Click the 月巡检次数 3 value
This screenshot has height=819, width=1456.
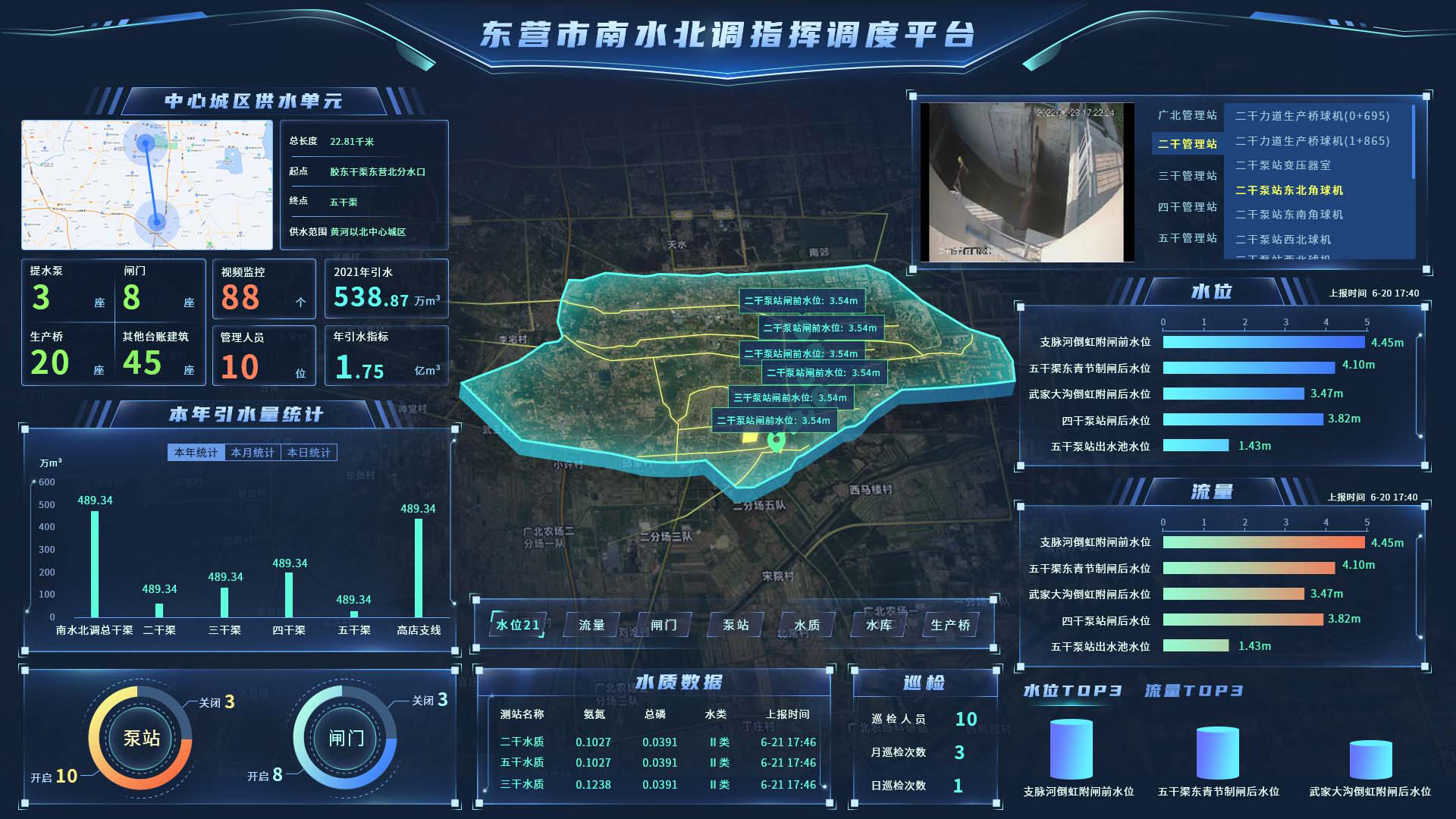coord(959,752)
